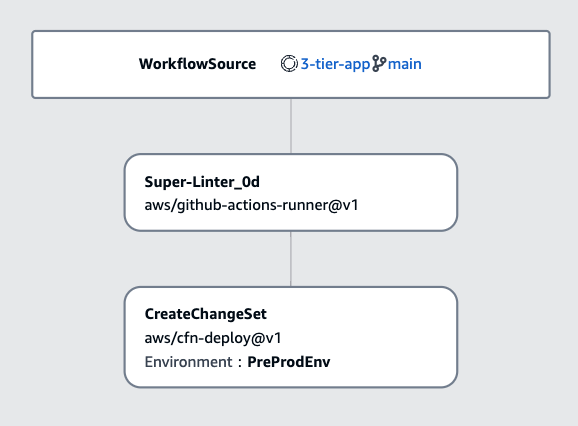Screen dimensions: 578x426
Task: Click the git branch icon before main
Action: coord(379,63)
